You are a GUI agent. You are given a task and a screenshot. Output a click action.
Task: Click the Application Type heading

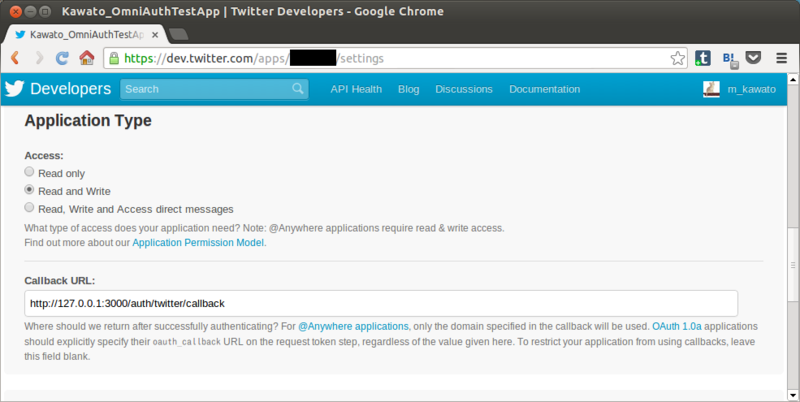coord(88,121)
